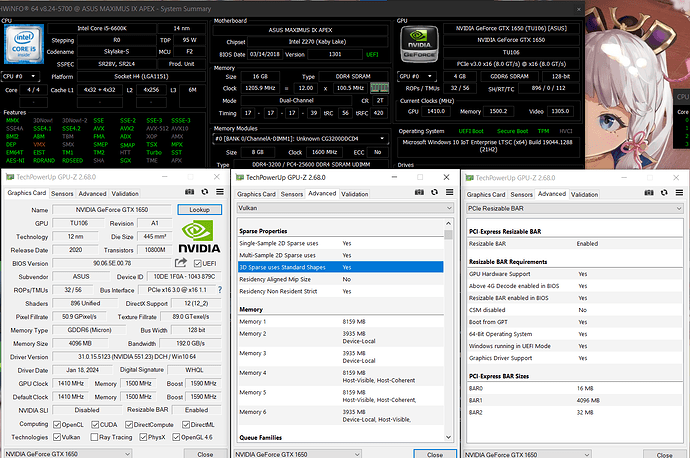
Task: Switch to Sensors tab in left GPU-Z window
Action: pyautogui.click(x=62, y=194)
